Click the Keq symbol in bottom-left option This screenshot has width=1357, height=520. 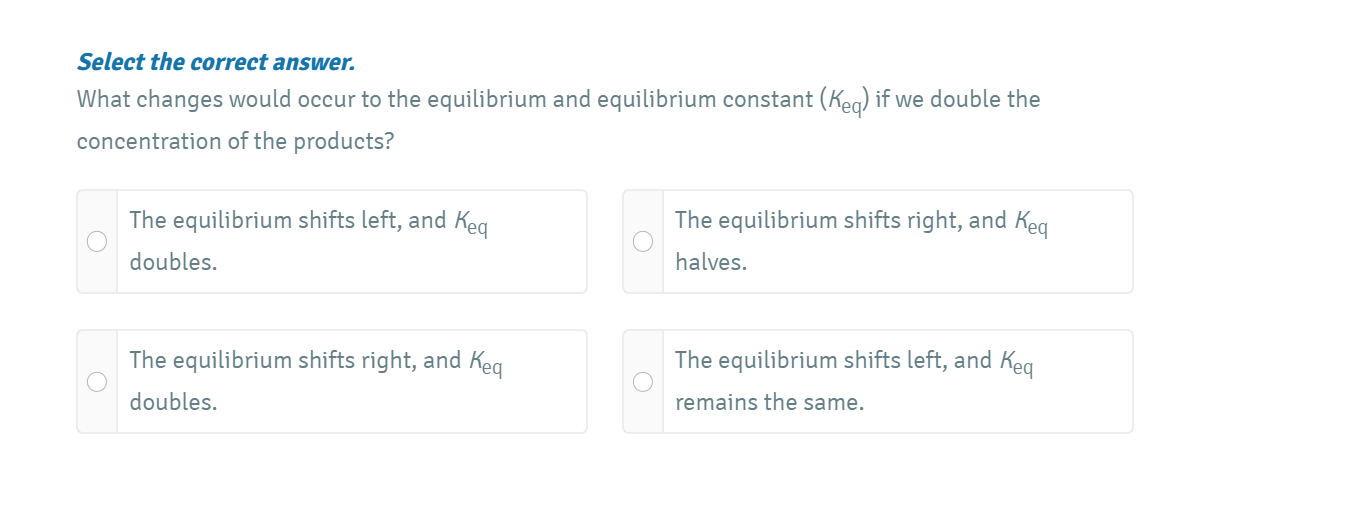(486, 363)
